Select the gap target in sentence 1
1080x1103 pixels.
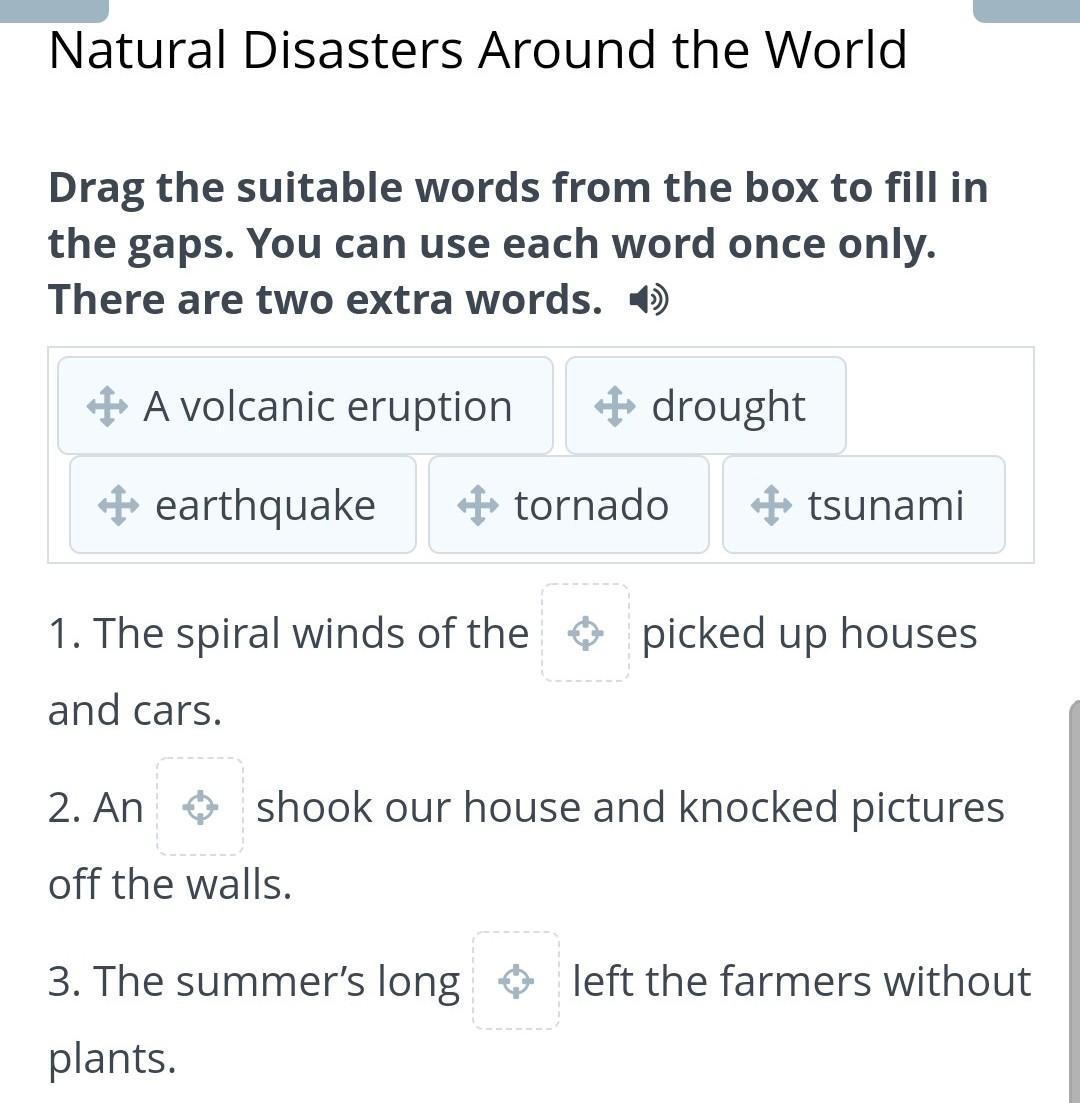pos(586,633)
